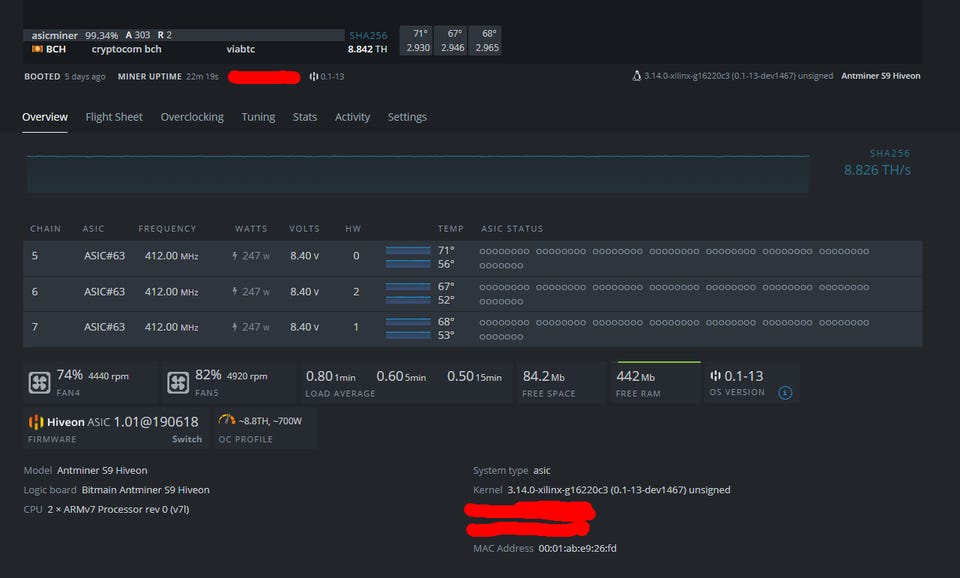Click the 84.2 Mb free space tile

[x=560, y=383]
